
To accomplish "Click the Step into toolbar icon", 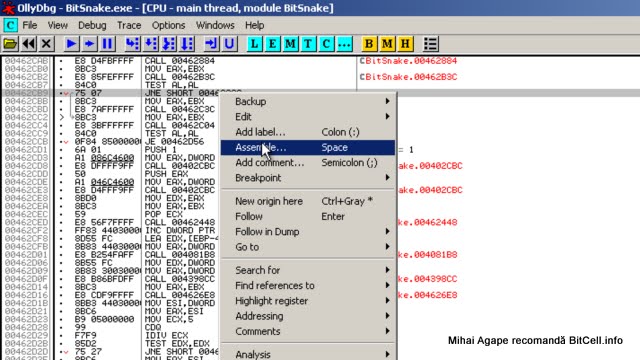I will click(x=133, y=44).
